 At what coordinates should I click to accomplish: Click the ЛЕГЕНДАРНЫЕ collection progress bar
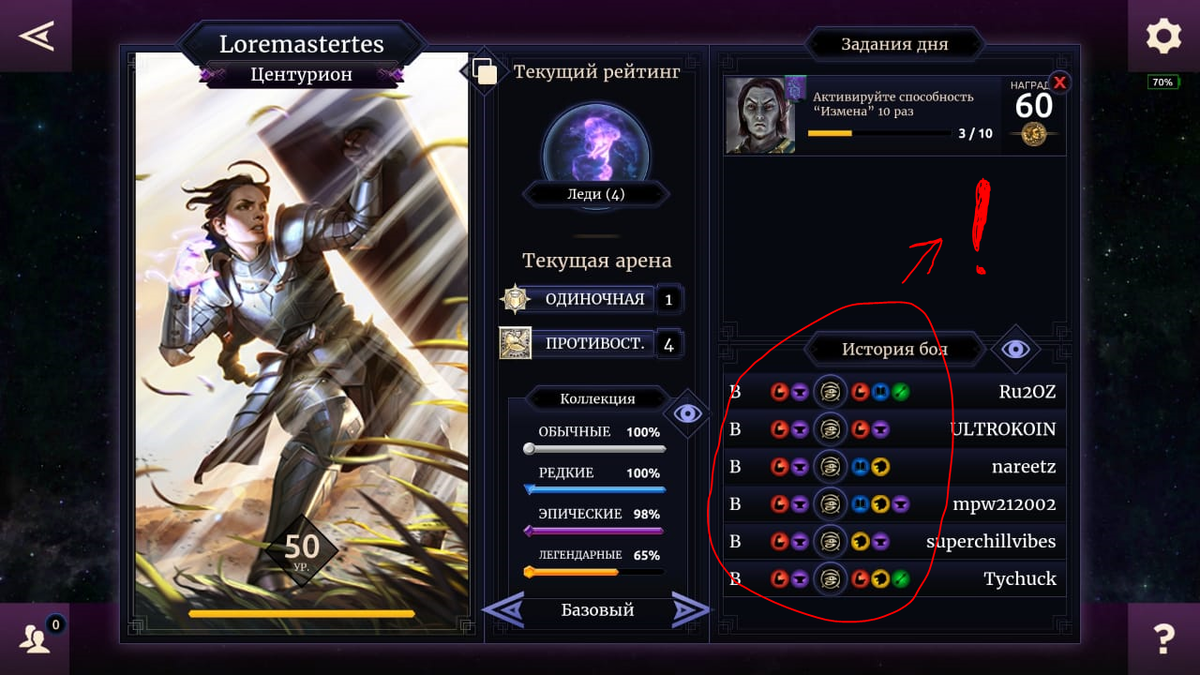pyautogui.click(x=595, y=572)
